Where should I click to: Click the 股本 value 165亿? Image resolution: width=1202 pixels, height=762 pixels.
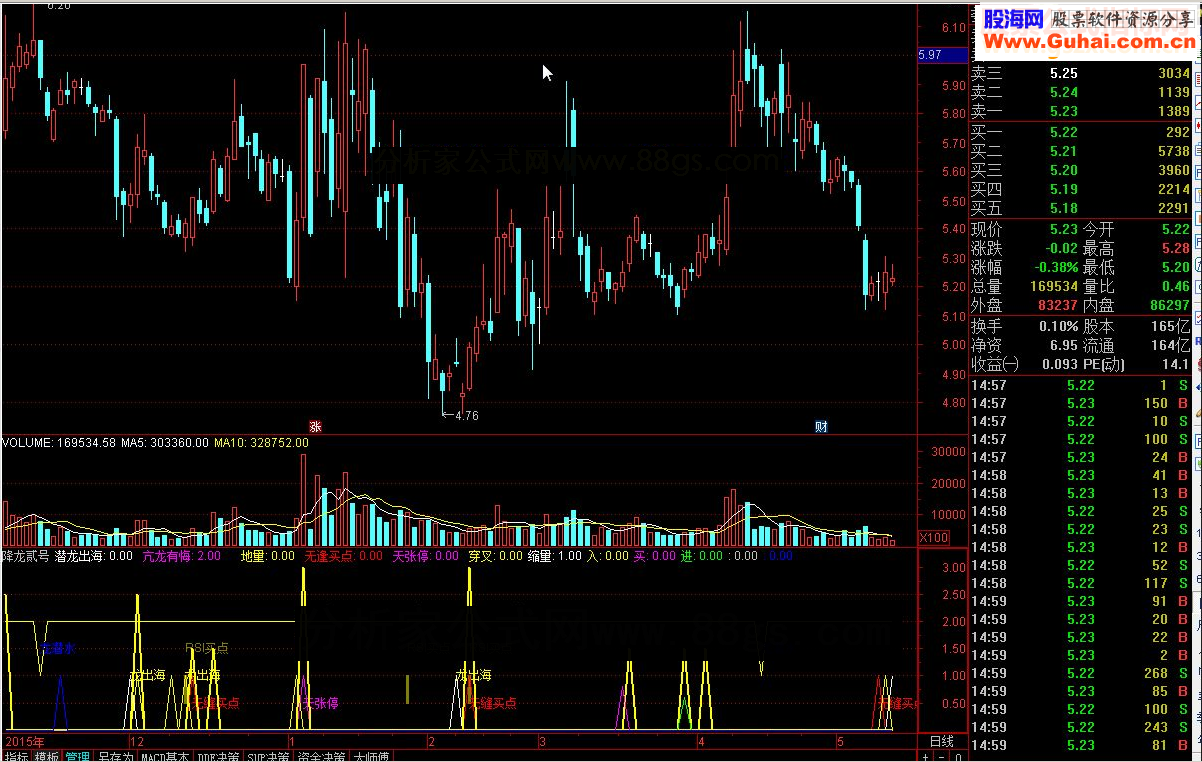(1171, 326)
